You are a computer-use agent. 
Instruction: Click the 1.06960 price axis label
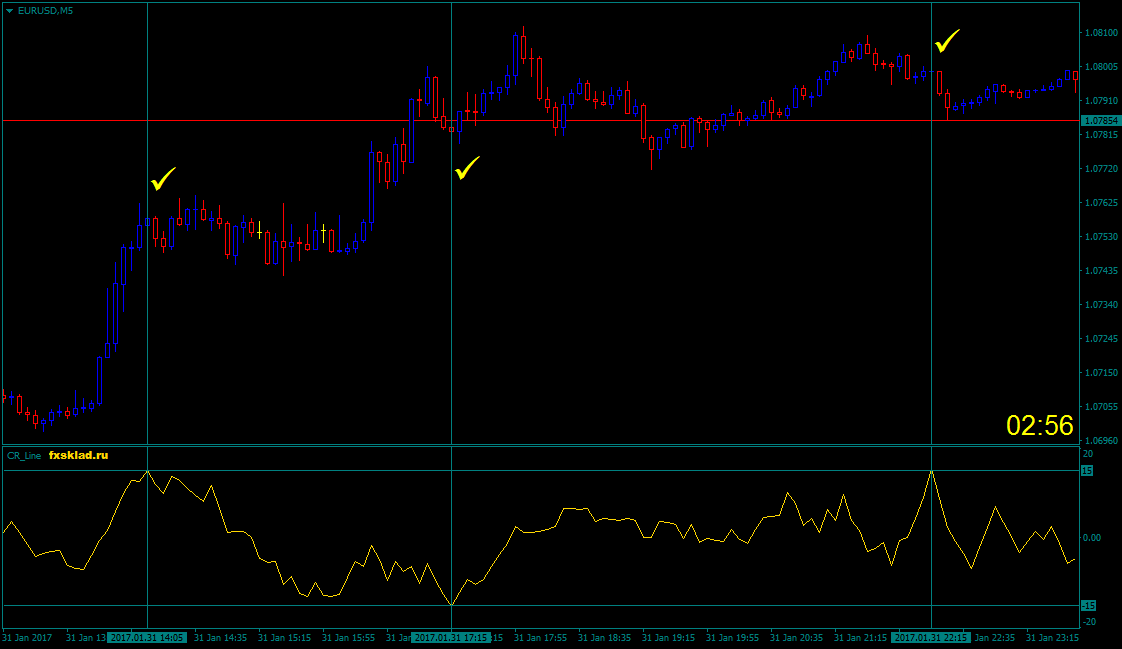pyautogui.click(x=1101, y=441)
